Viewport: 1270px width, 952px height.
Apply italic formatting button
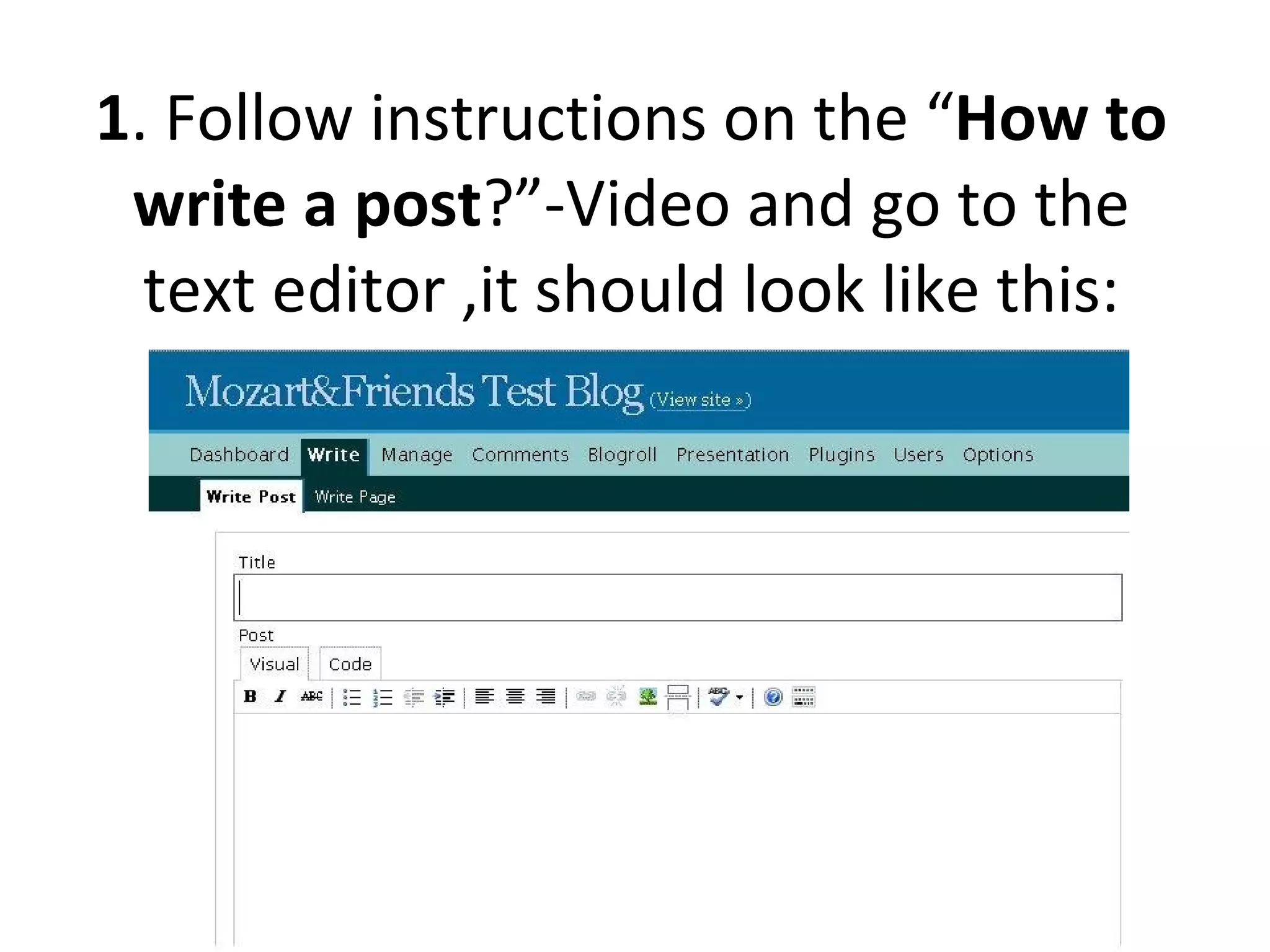pos(280,697)
